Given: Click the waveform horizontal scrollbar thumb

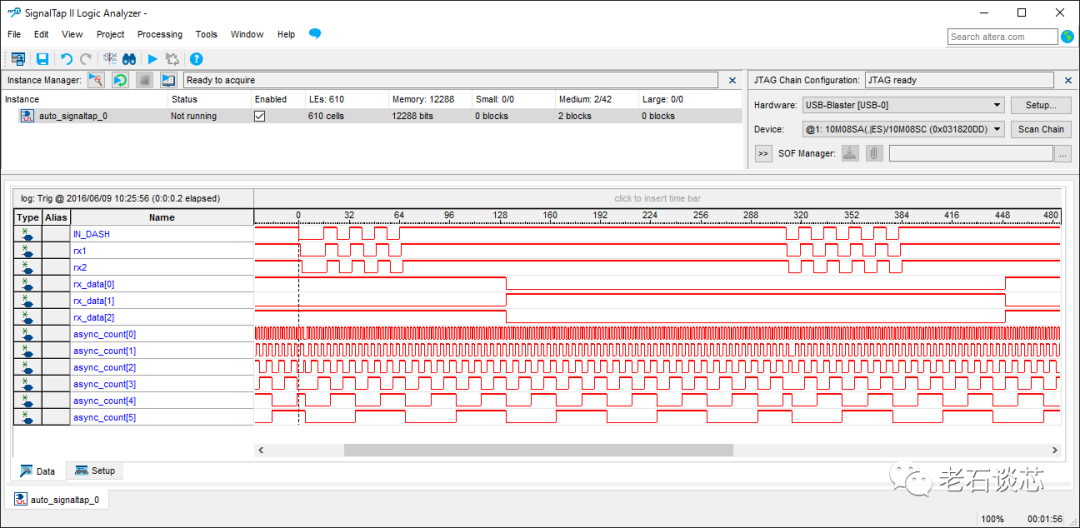Looking at the screenshot, I should [x=539, y=450].
